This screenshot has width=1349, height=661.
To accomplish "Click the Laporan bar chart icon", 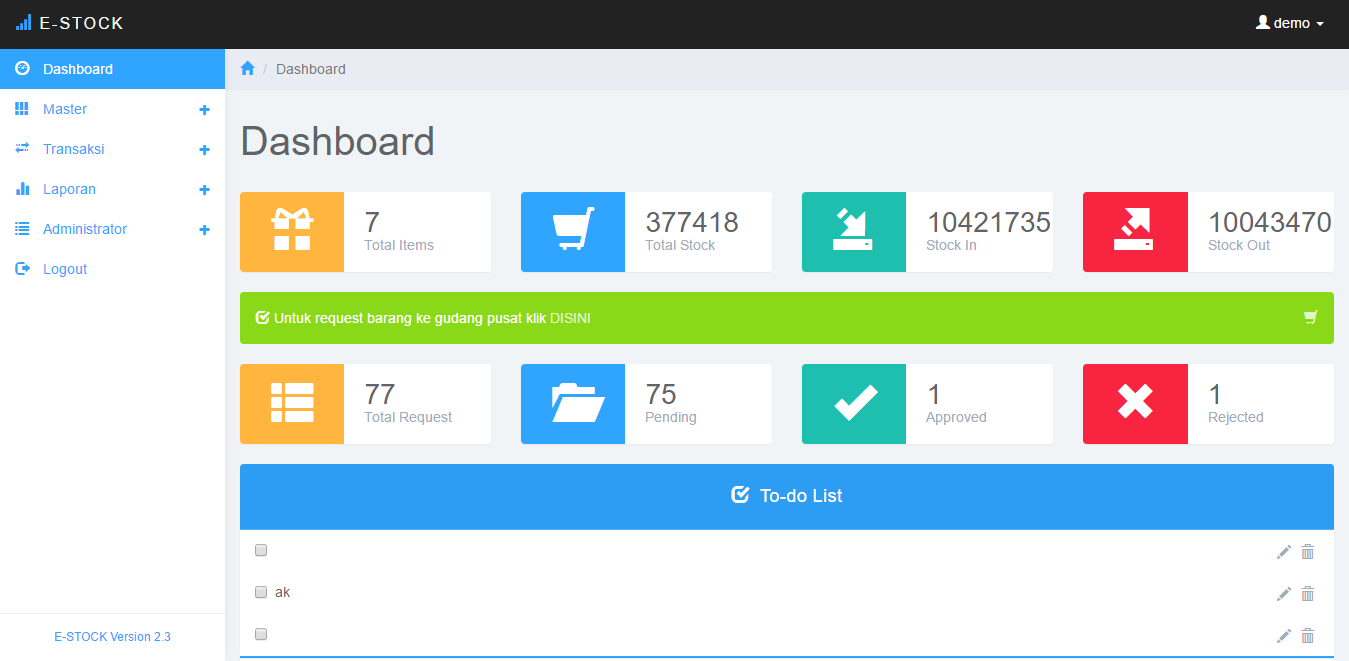I will [22, 188].
